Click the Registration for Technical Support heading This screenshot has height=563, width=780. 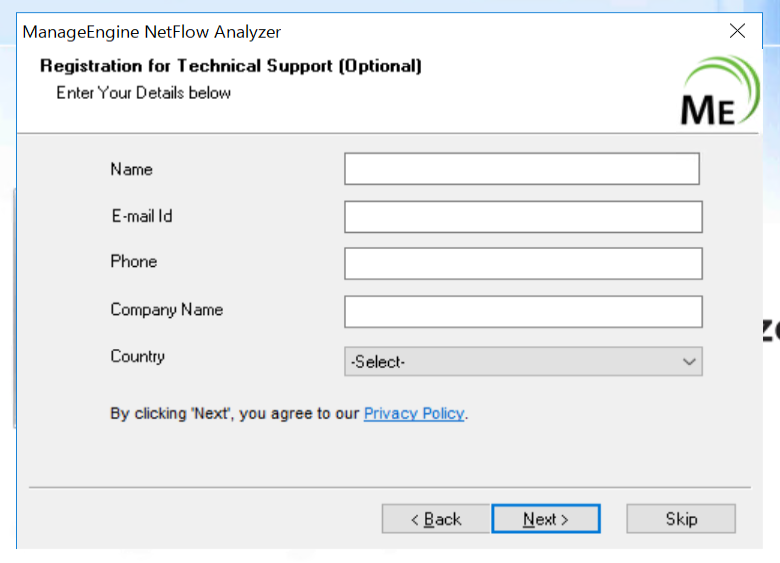click(x=230, y=66)
